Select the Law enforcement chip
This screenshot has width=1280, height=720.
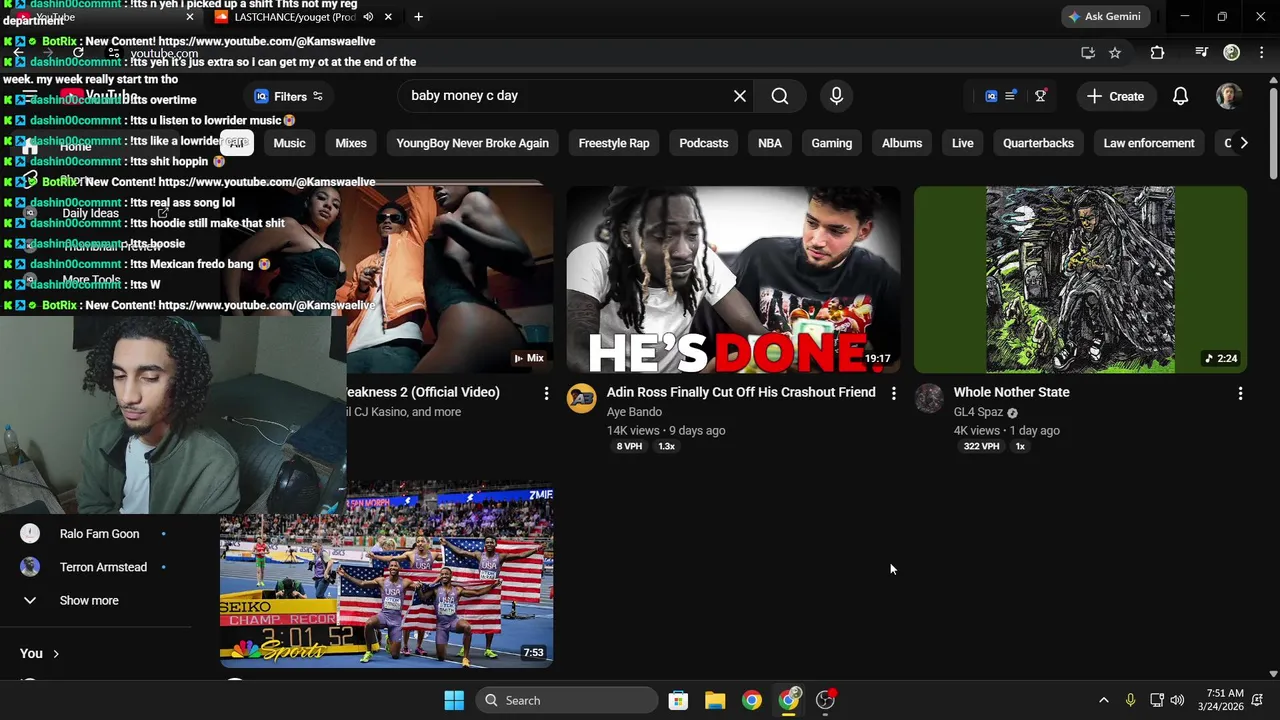1149,143
